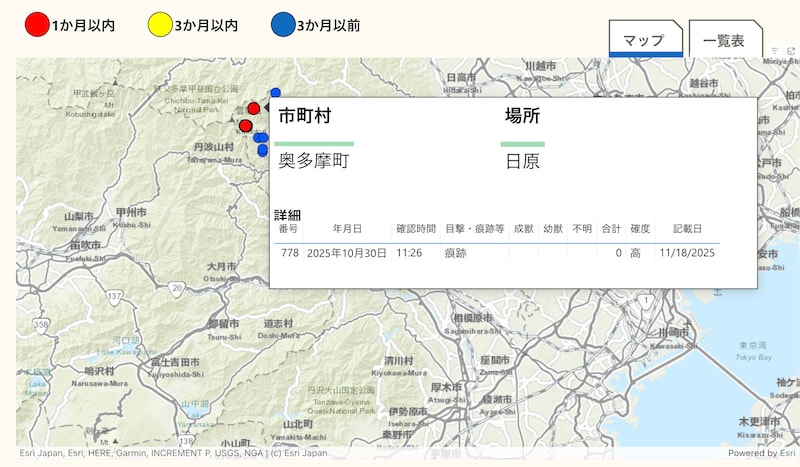
Task: Click the lower red marker near Tabayama
Action: pyautogui.click(x=245, y=126)
